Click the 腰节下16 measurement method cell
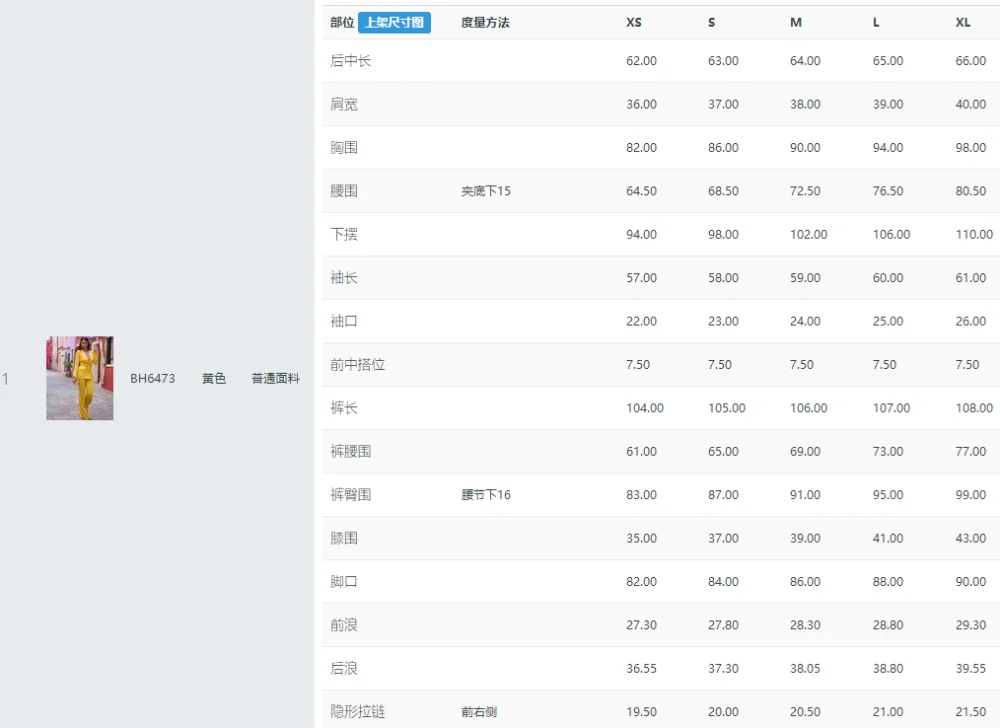Screen dimensions: 1000x728 click(x=485, y=495)
